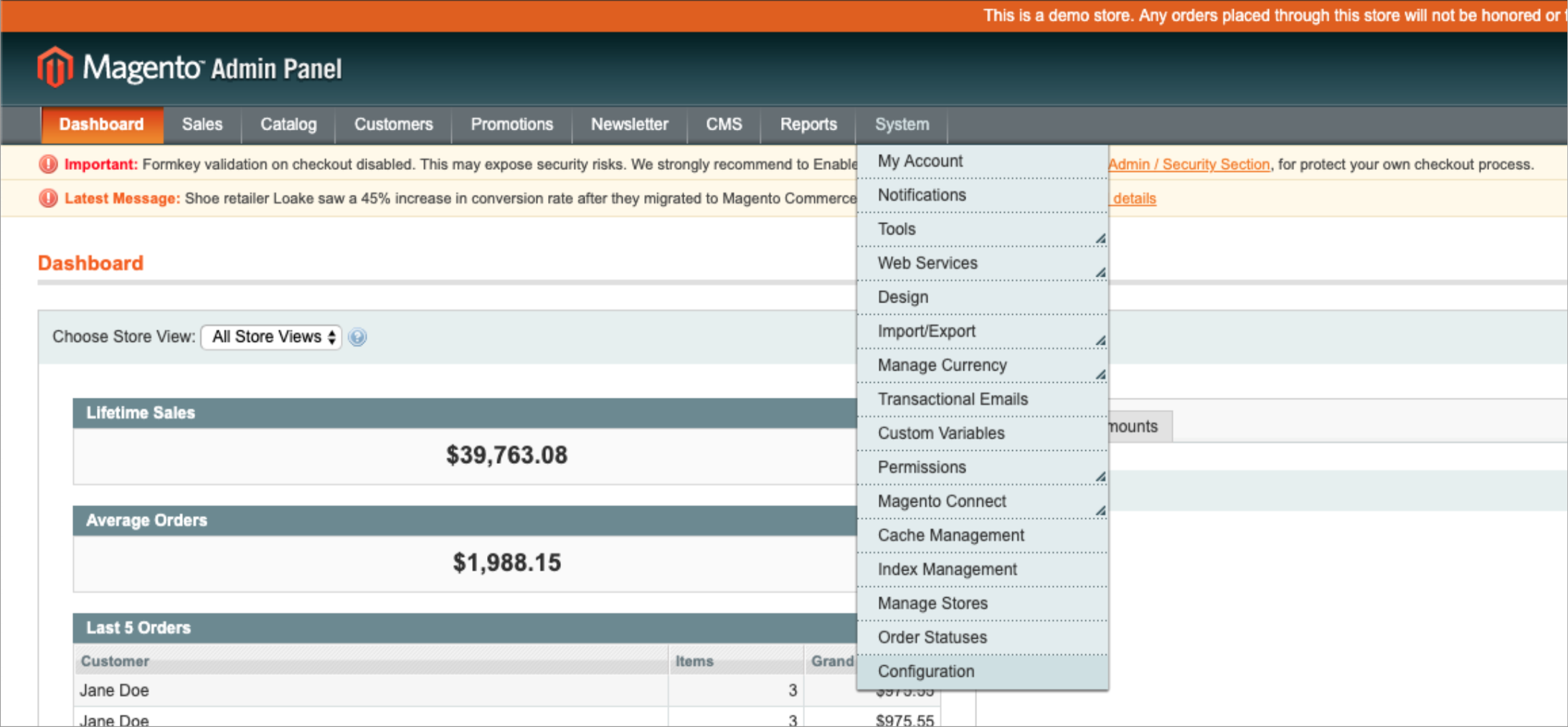The height and width of the screenshot is (727, 1568).
Task: Select Design in the System menu
Action: pos(983,298)
